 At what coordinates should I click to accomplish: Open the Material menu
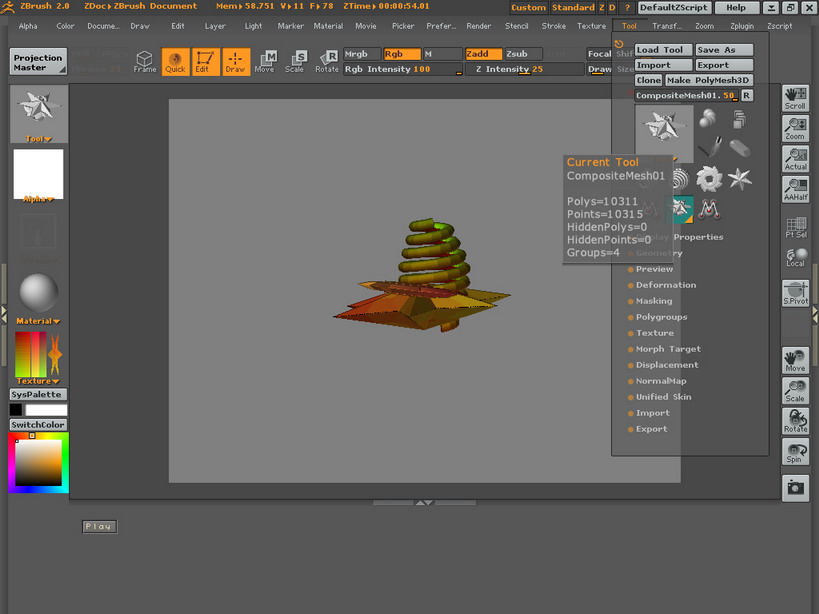[x=328, y=26]
